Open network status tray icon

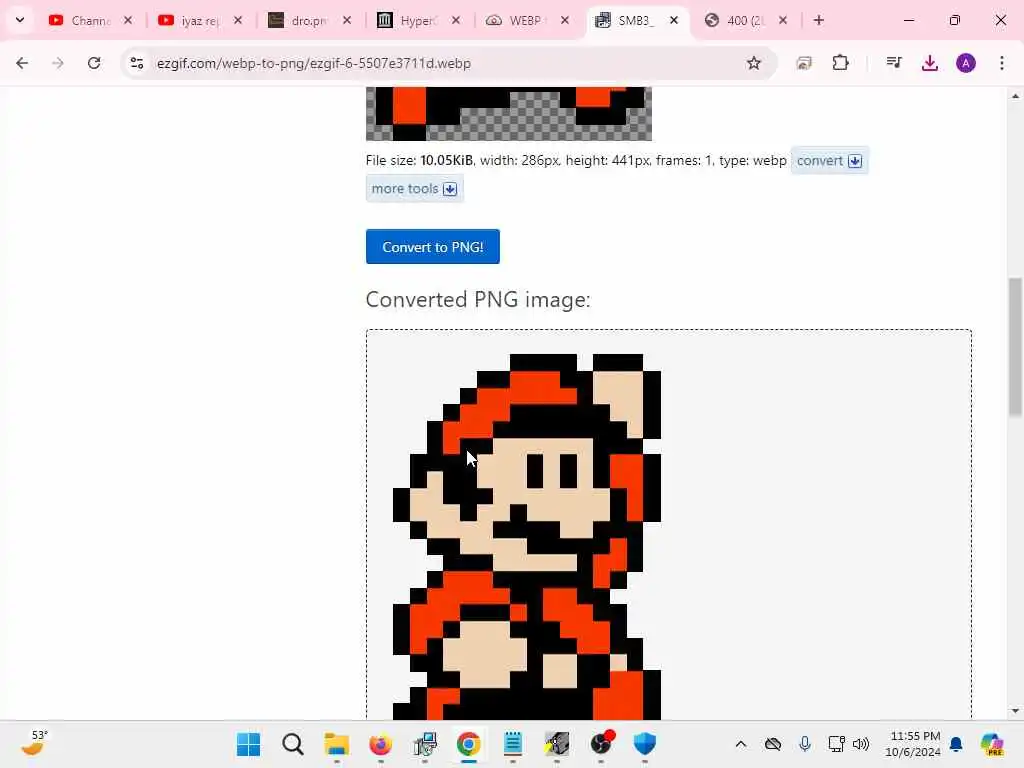point(836,744)
